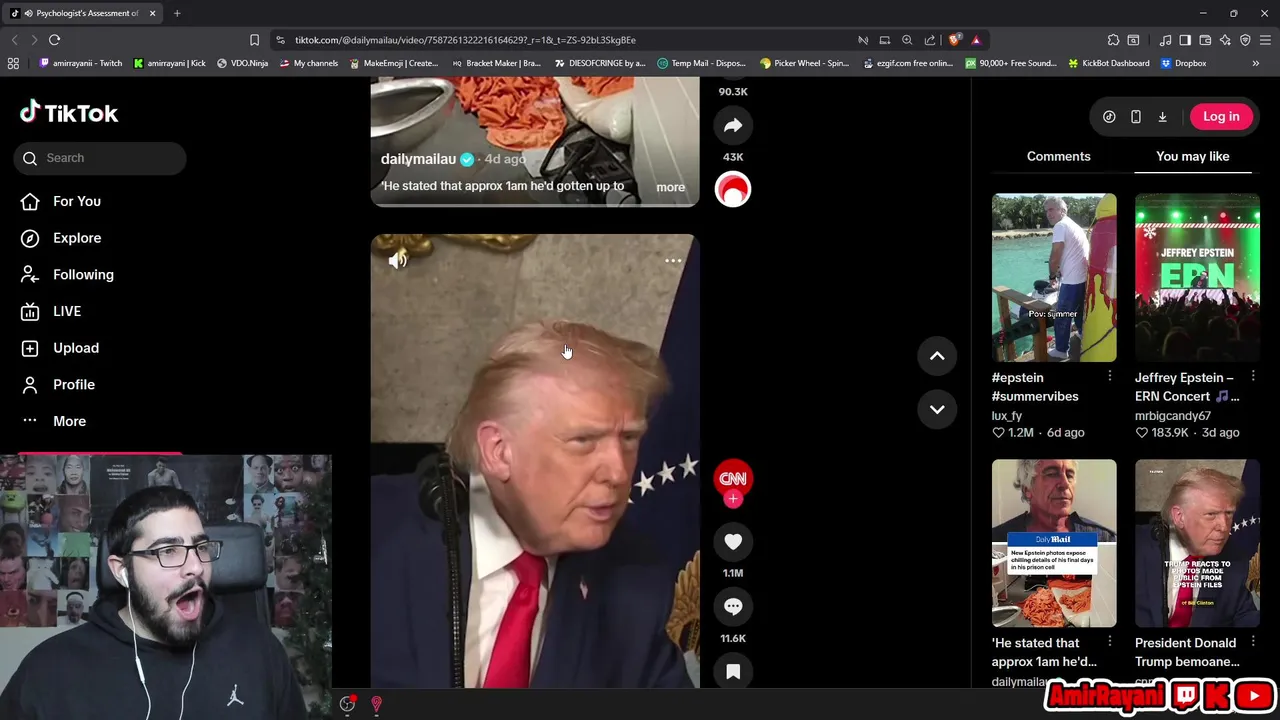
Task: Open mrbigcandy67 creator profile link
Action: (1173, 415)
